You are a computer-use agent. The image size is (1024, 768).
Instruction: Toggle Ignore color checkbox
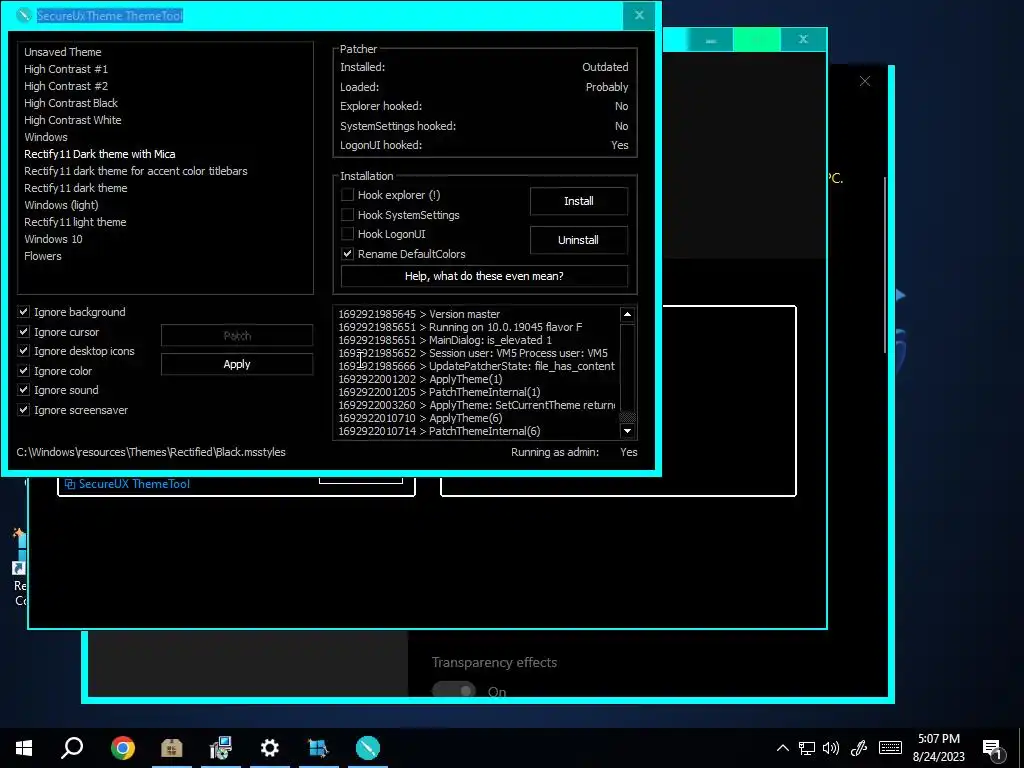click(24, 371)
